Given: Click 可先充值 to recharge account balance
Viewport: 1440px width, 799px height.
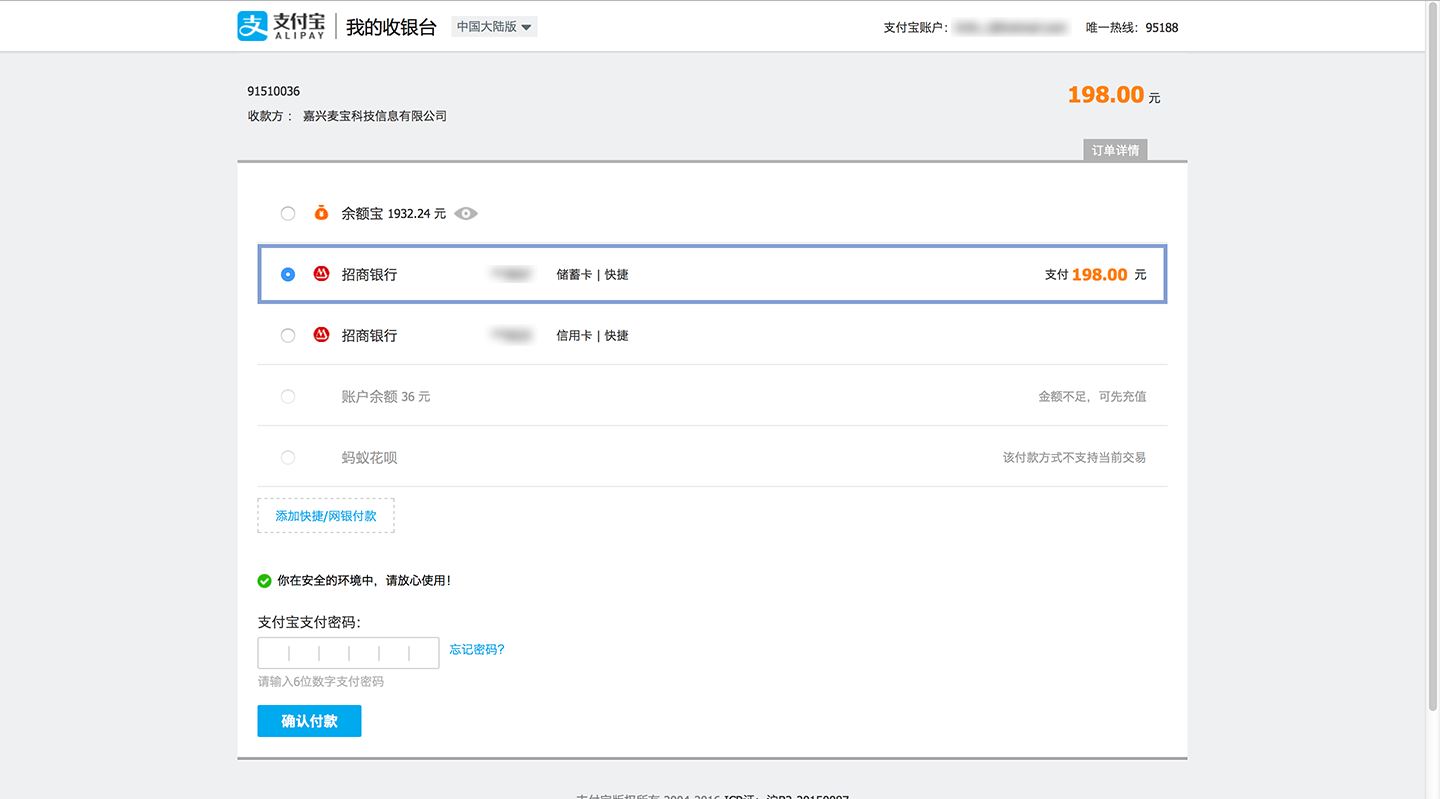Looking at the screenshot, I should [x=1124, y=396].
